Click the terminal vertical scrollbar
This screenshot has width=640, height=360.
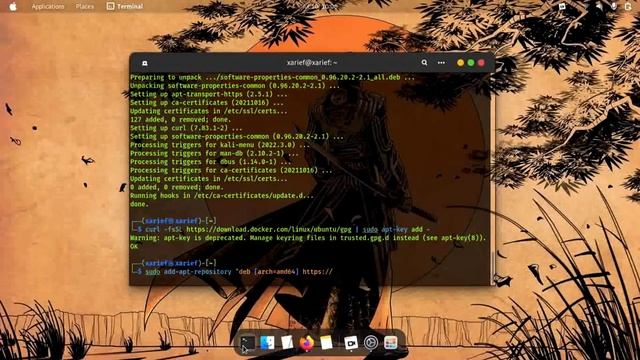pos(493,267)
